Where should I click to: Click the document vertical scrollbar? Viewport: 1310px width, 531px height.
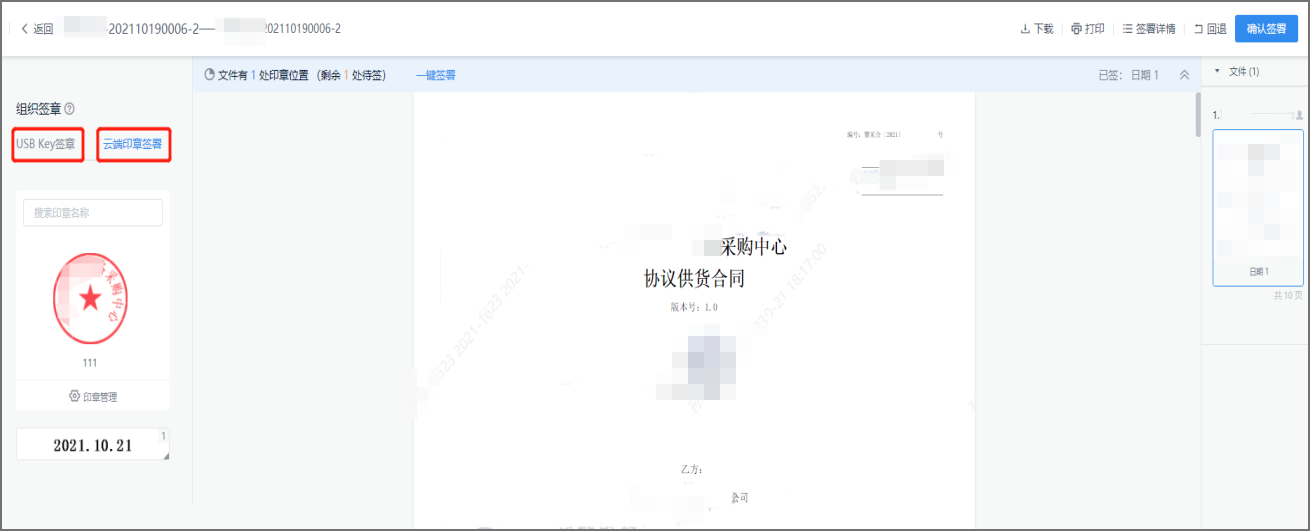[1197, 115]
